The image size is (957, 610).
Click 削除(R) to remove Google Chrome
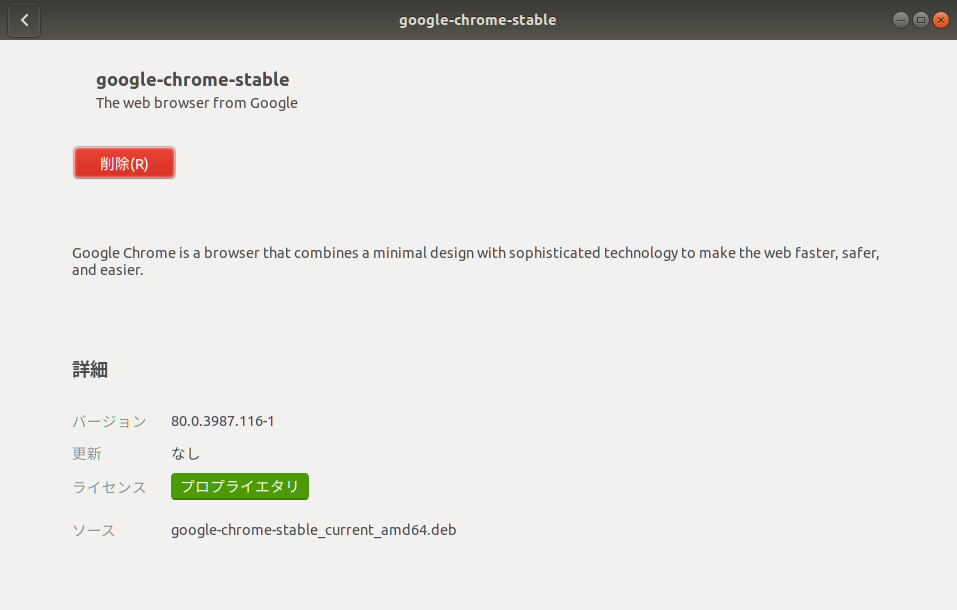coord(124,162)
